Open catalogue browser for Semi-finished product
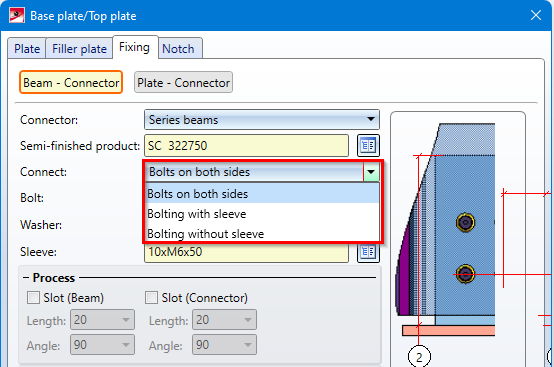Image resolution: width=554 pixels, height=367 pixels. point(368,146)
